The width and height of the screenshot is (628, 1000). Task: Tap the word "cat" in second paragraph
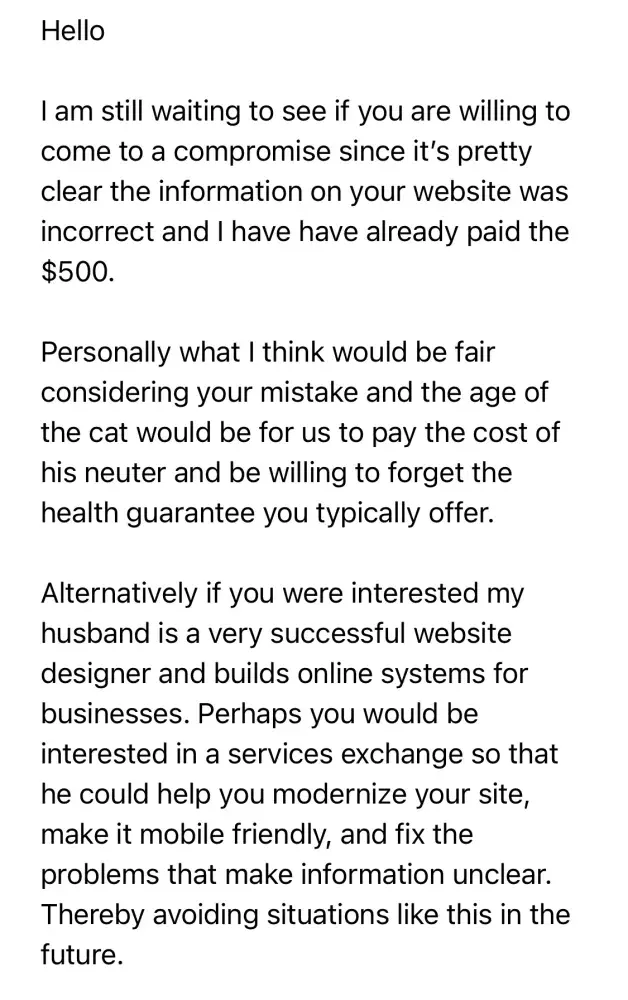(109, 432)
